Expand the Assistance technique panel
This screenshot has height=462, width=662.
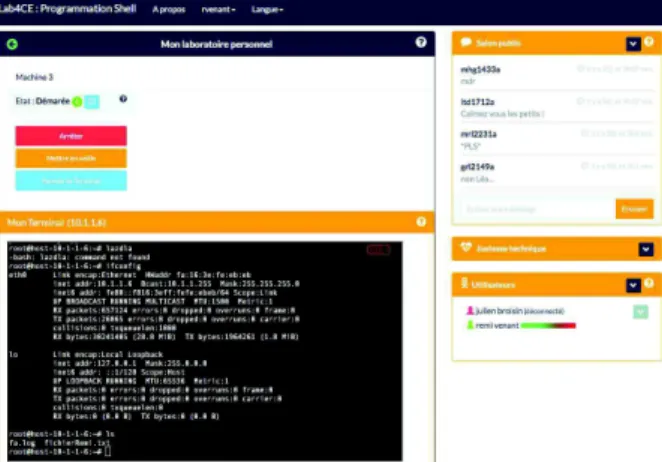coord(646,249)
